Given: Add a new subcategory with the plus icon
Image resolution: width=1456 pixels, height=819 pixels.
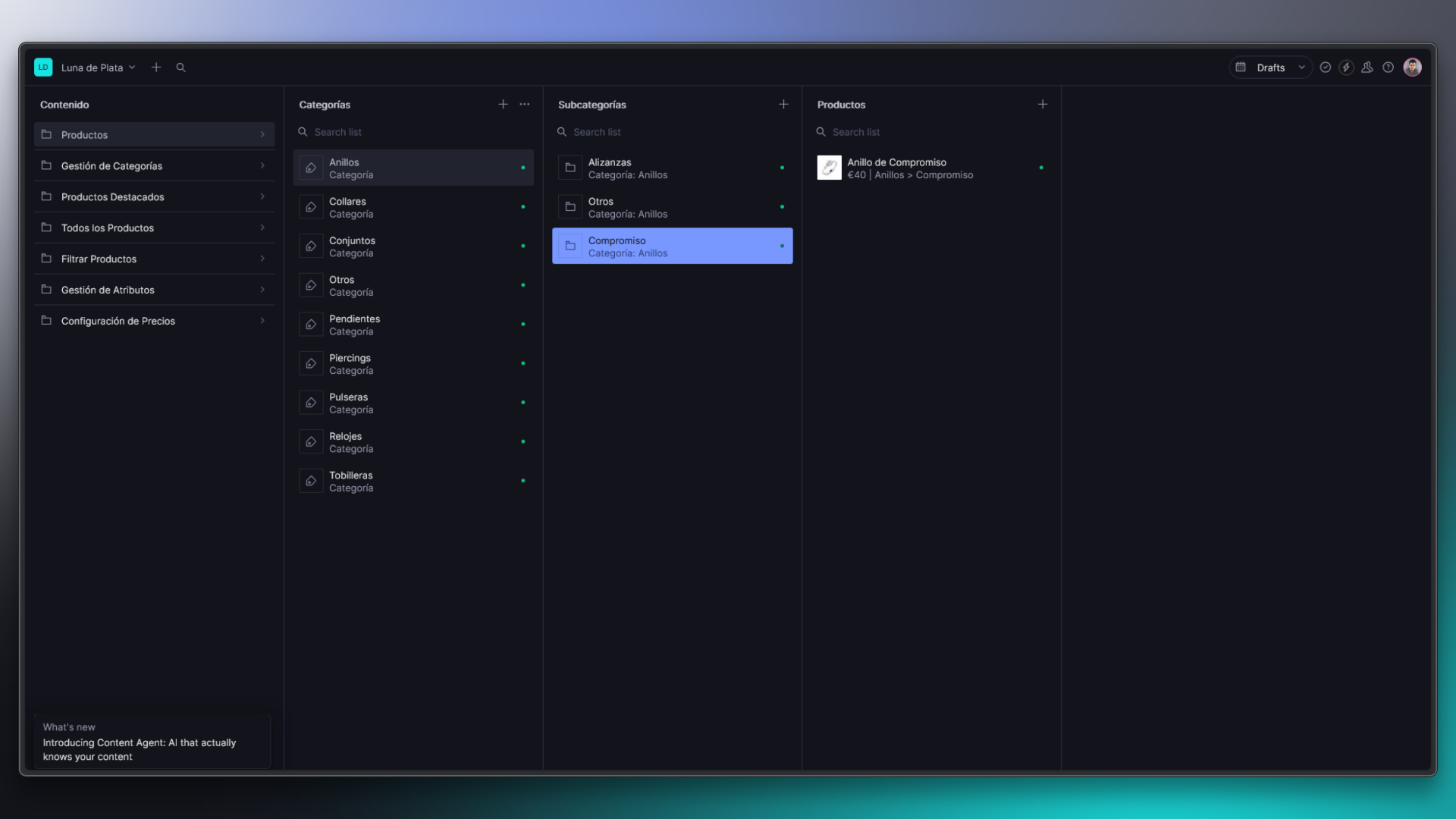Looking at the screenshot, I should click(783, 104).
